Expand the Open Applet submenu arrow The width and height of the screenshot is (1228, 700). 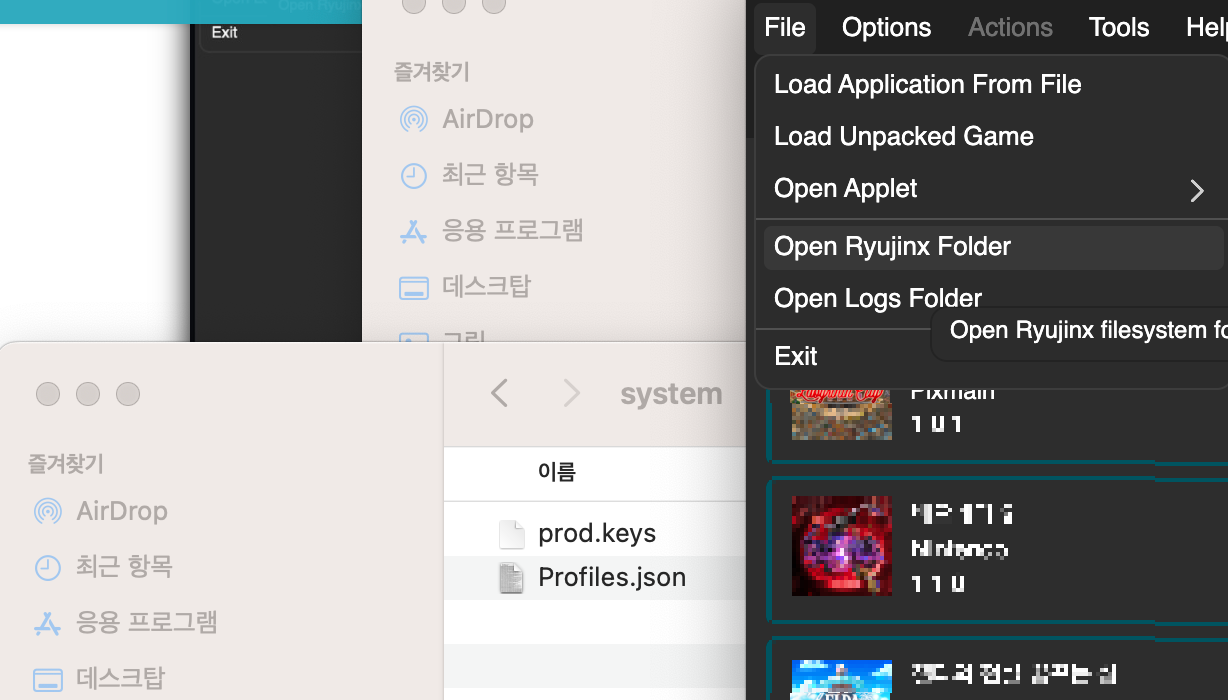[1197, 190]
